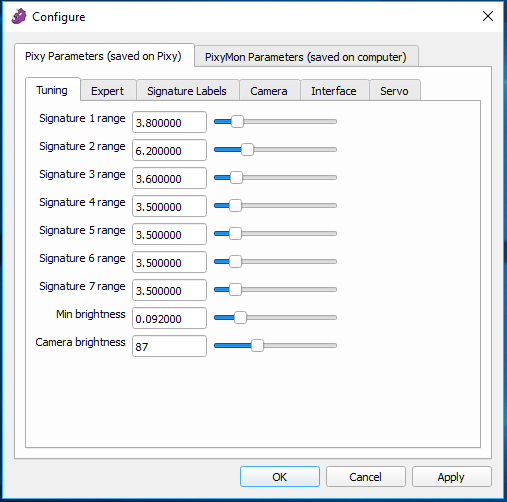
Task: Select the Camera tab
Action: pos(269,90)
